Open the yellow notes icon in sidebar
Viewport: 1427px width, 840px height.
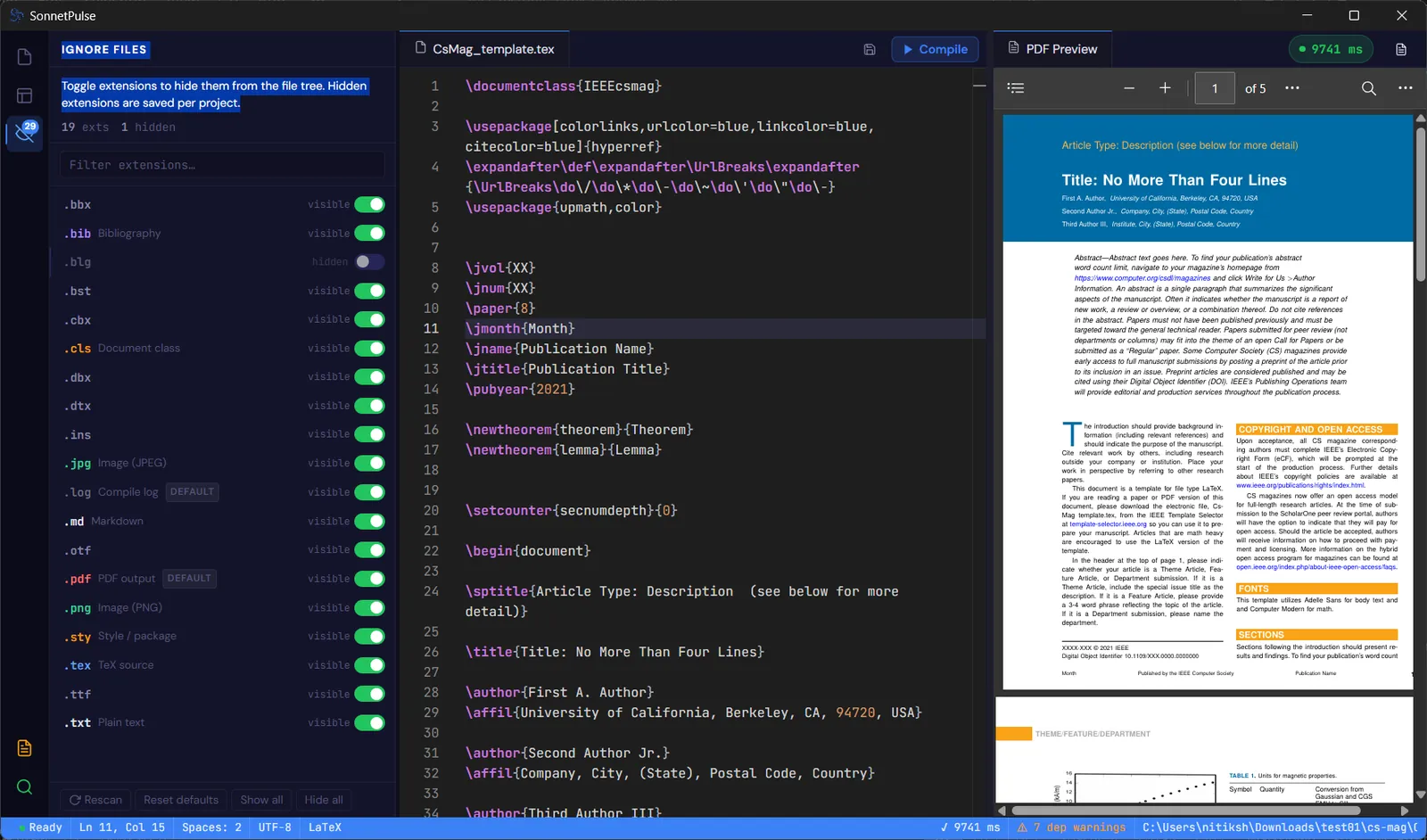coord(24,748)
